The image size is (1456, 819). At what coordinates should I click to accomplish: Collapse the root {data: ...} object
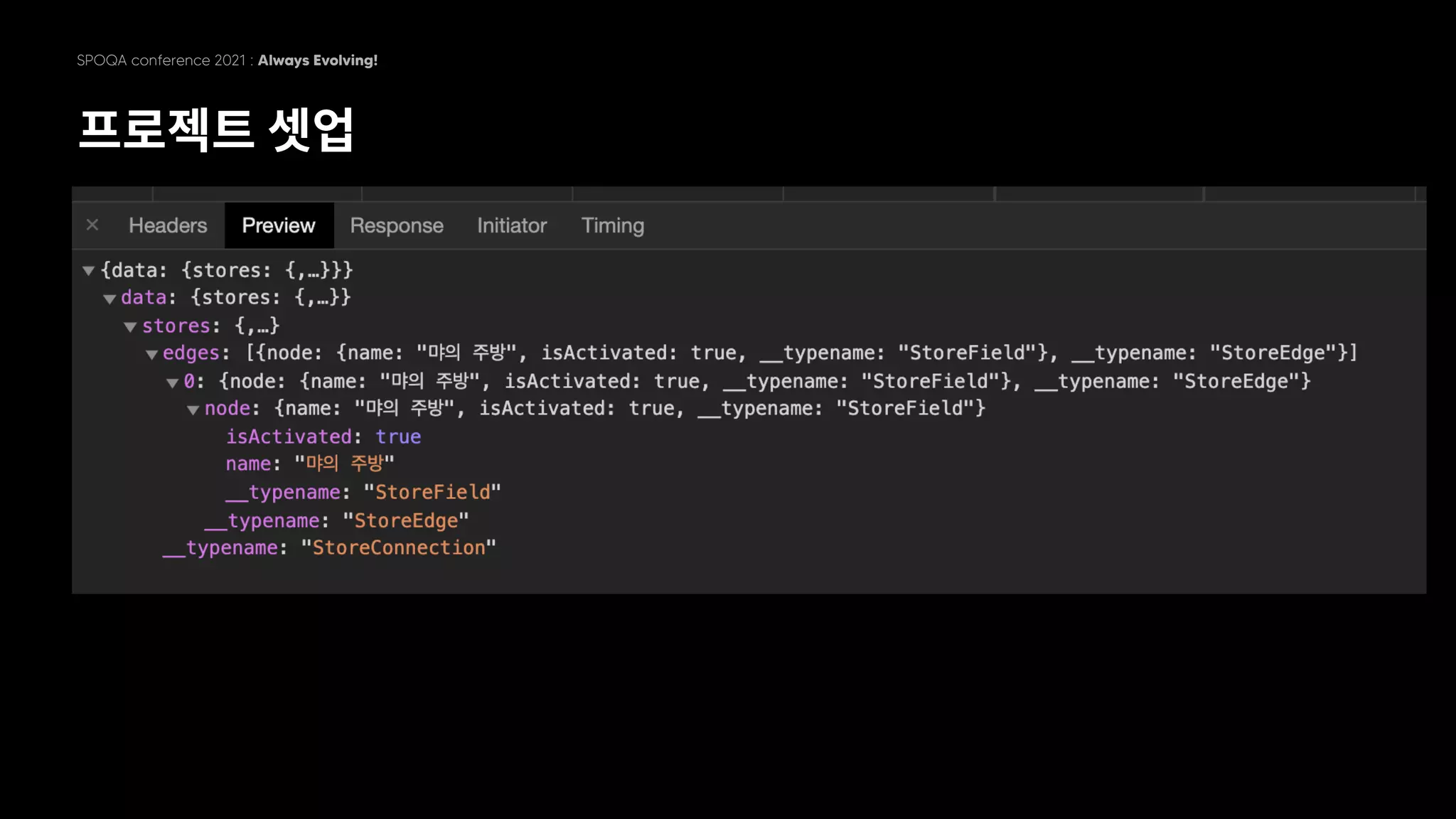click(89, 271)
